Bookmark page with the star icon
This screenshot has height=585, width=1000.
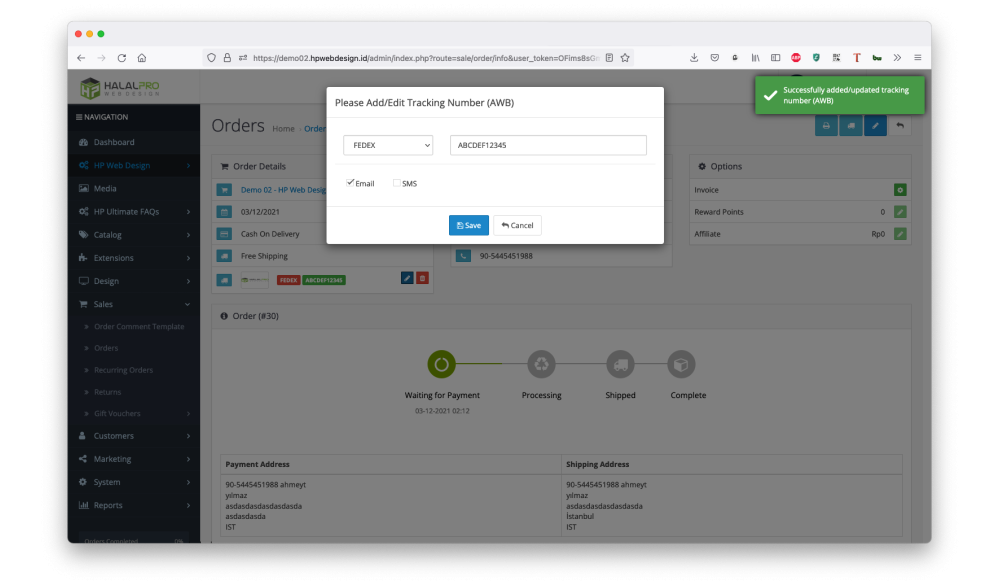[625, 58]
